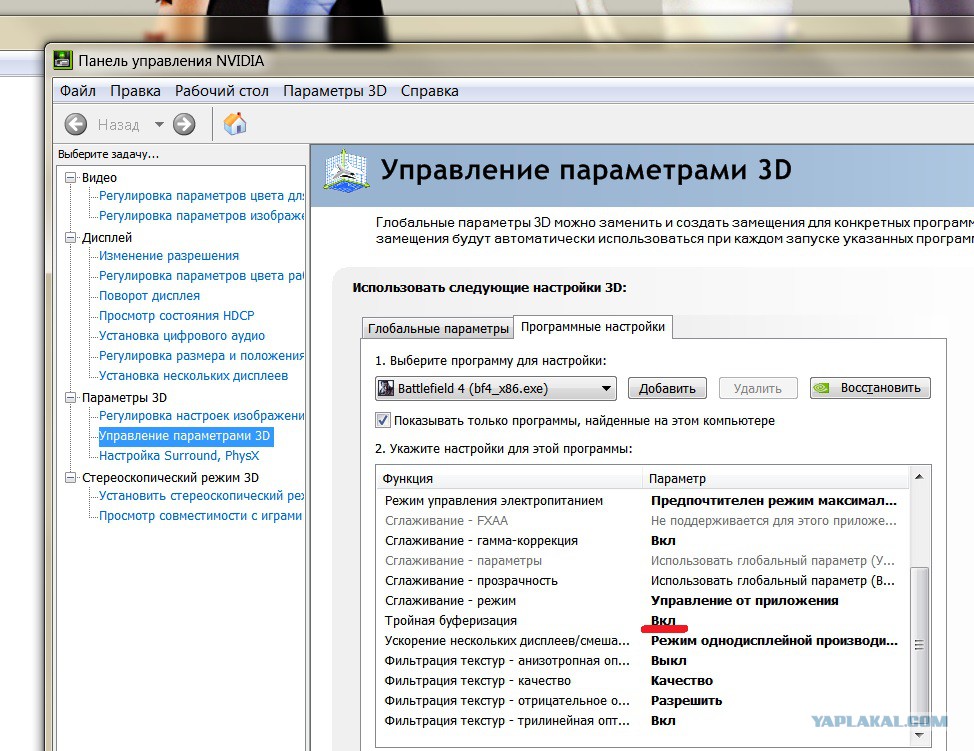The width and height of the screenshot is (974, 751).
Task: Click the Добавить button
Action: (667, 388)
